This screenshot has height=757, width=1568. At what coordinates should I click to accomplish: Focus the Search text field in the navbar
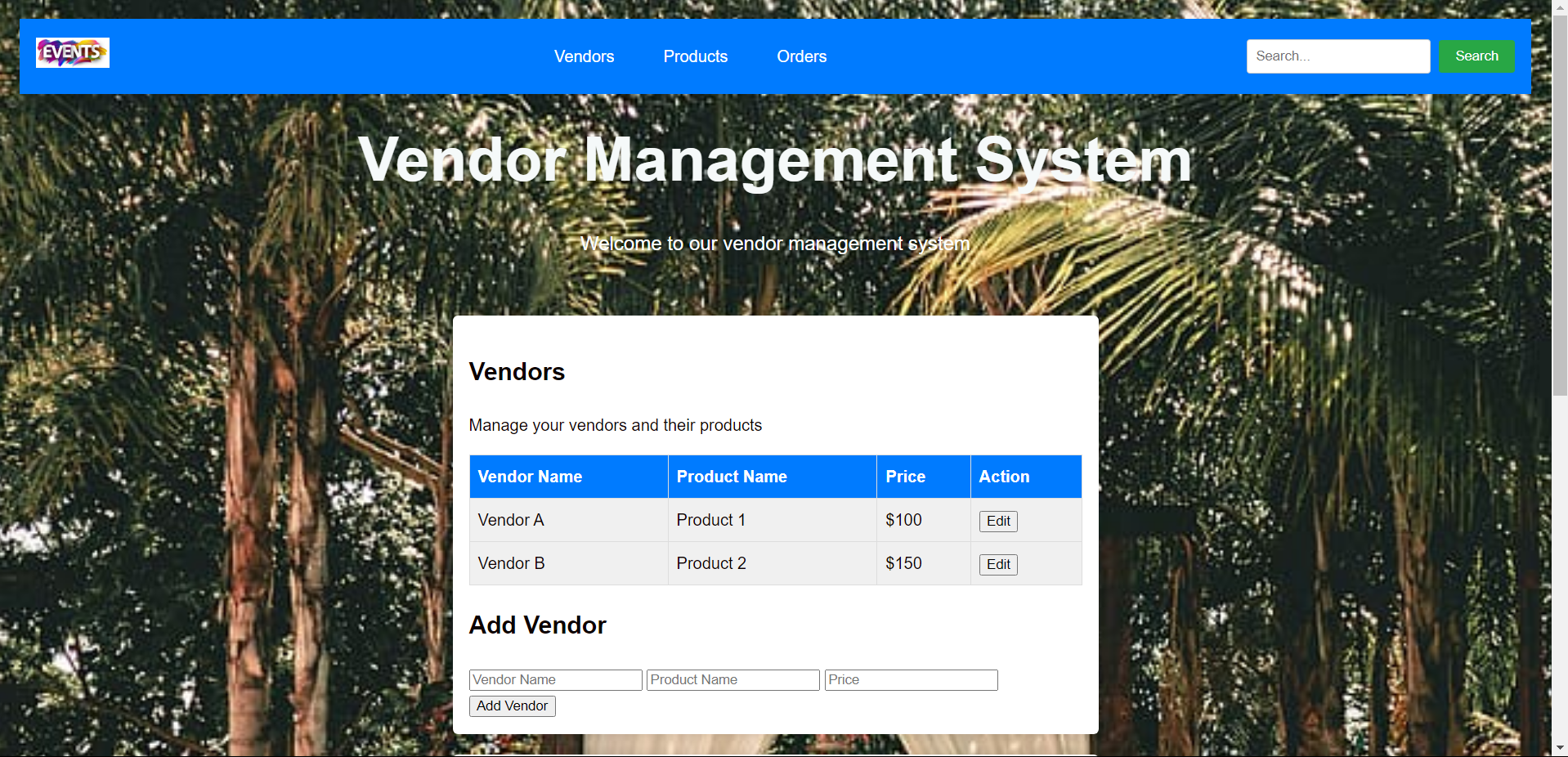coord(1337,56)
